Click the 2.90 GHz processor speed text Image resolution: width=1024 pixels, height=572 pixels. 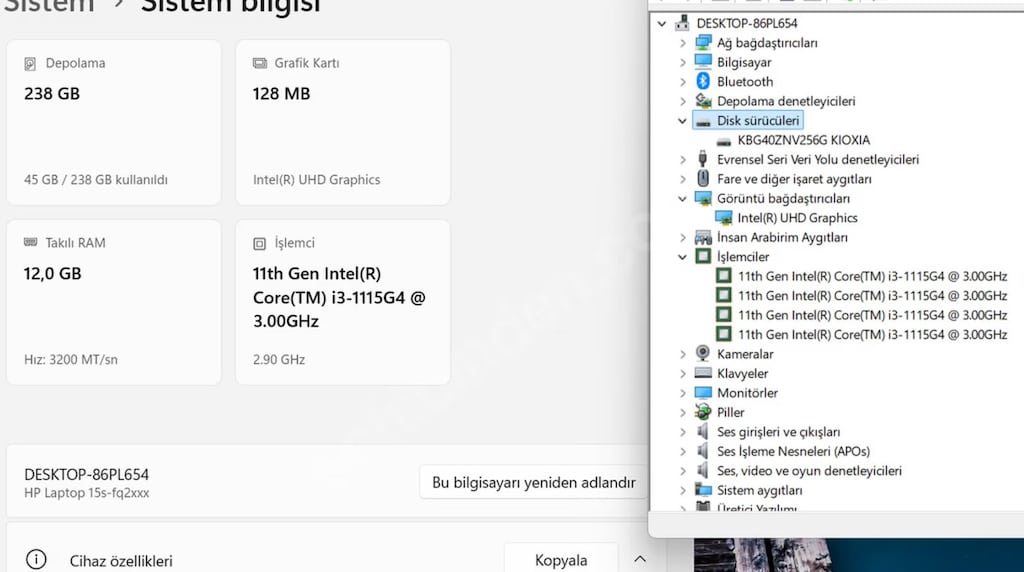279,360
